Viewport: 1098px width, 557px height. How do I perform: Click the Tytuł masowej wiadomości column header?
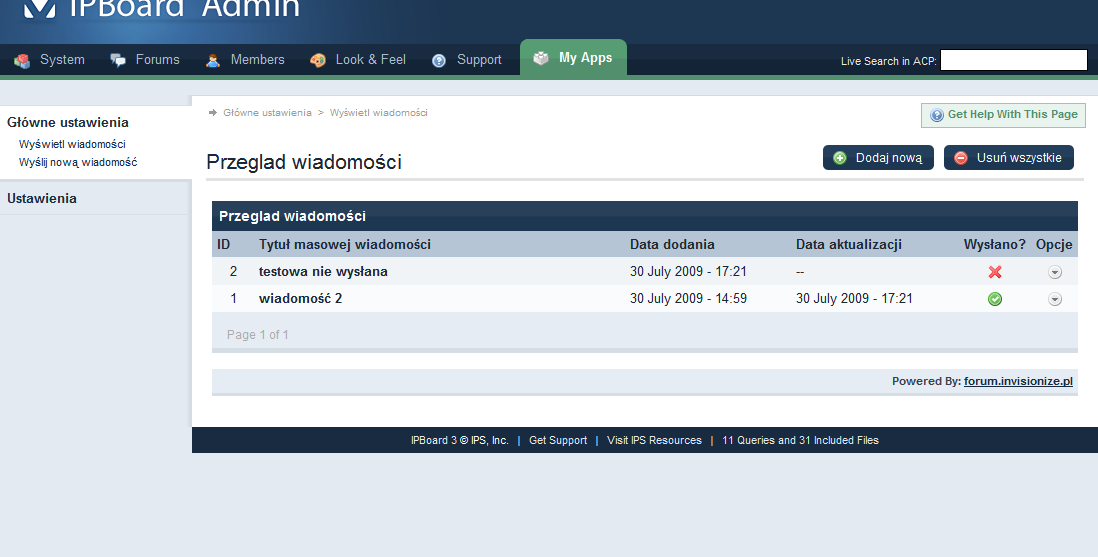tap(345, 245)
